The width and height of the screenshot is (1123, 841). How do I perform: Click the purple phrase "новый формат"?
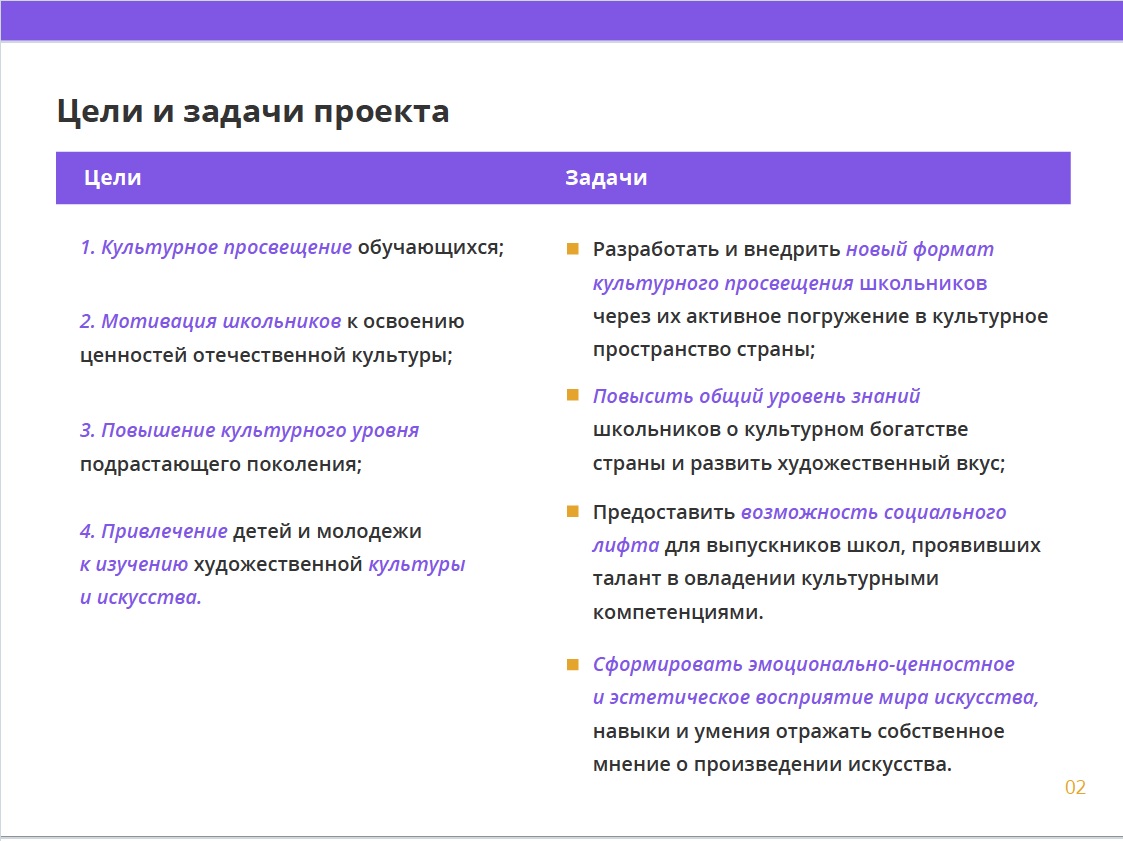point(920,249)
